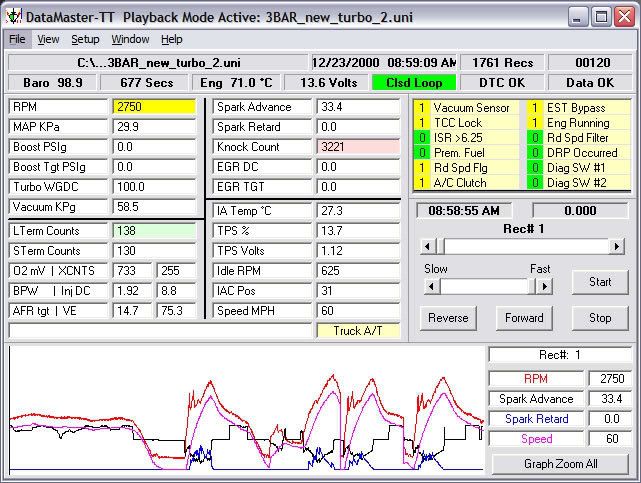Click the Forward playback button
Image resolution: width=641 pixels, height=483 pixels.
524,318
